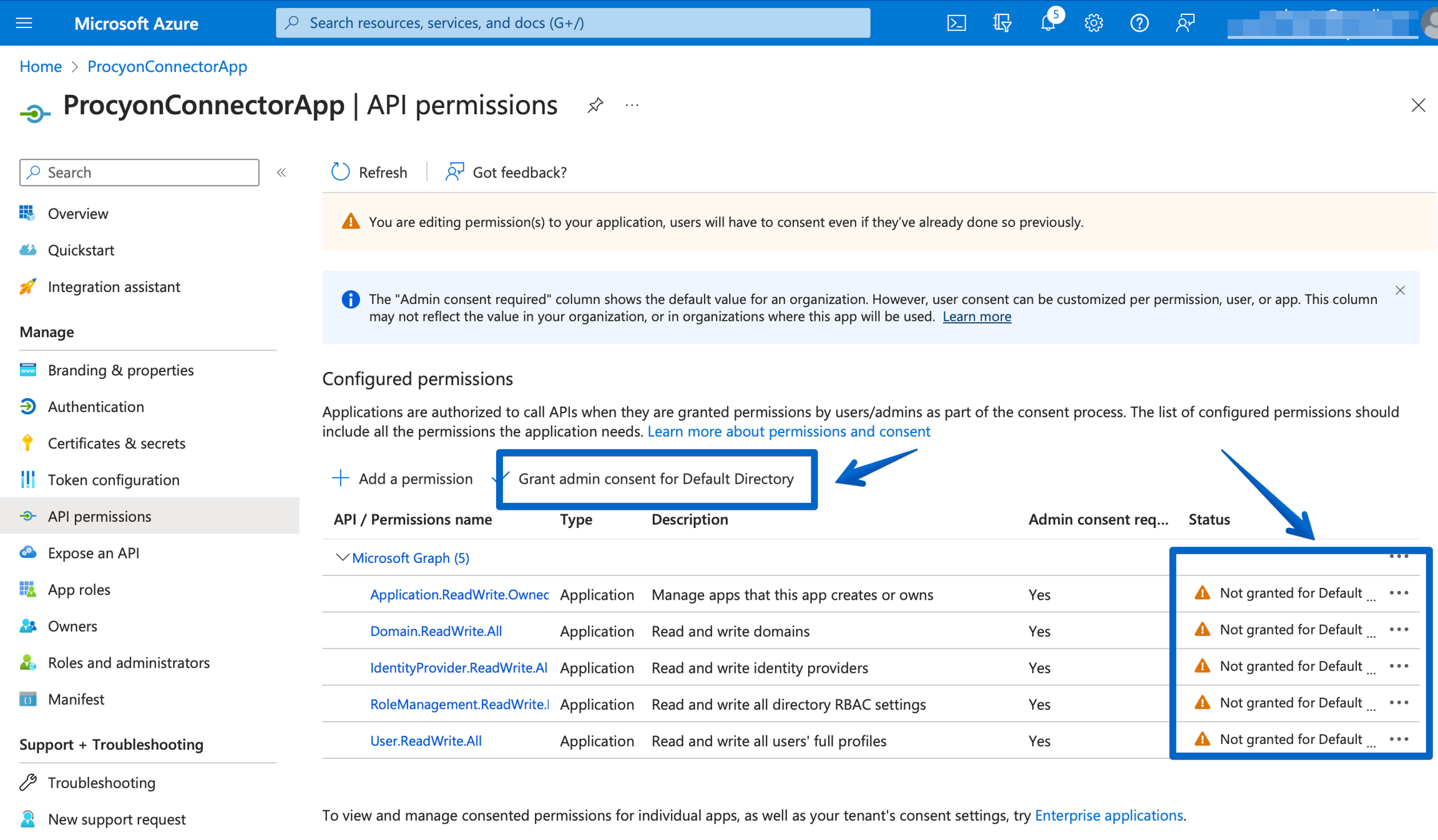Screen dimensions: 1438x840
Task: Open the help question mark pane
Action: [1139, 22]
